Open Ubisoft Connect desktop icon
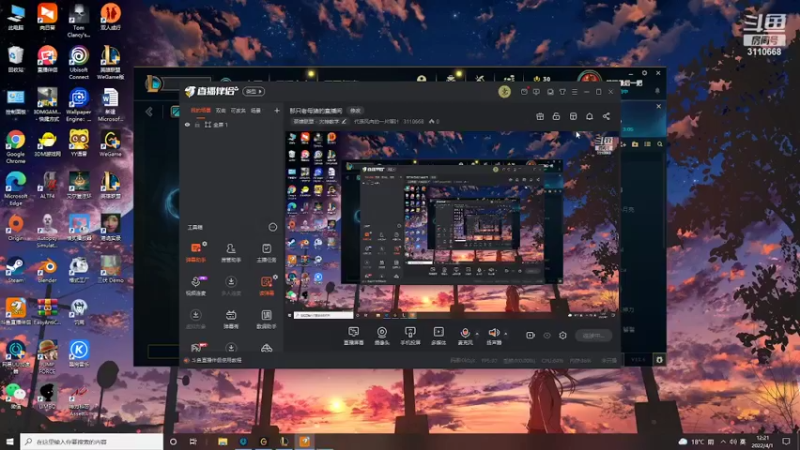Viewport: 800px width, 450px height. click(x=79, y=62)
